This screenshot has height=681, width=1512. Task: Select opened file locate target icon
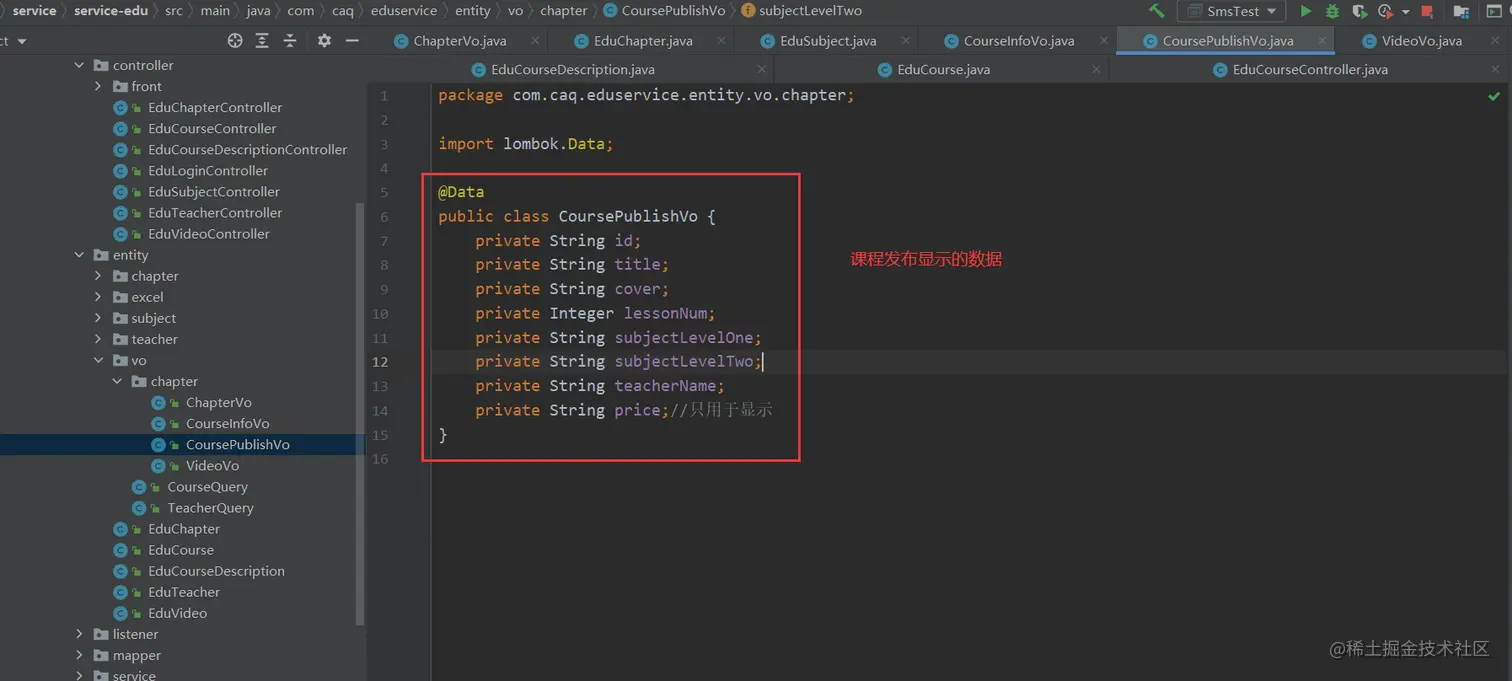235,41
